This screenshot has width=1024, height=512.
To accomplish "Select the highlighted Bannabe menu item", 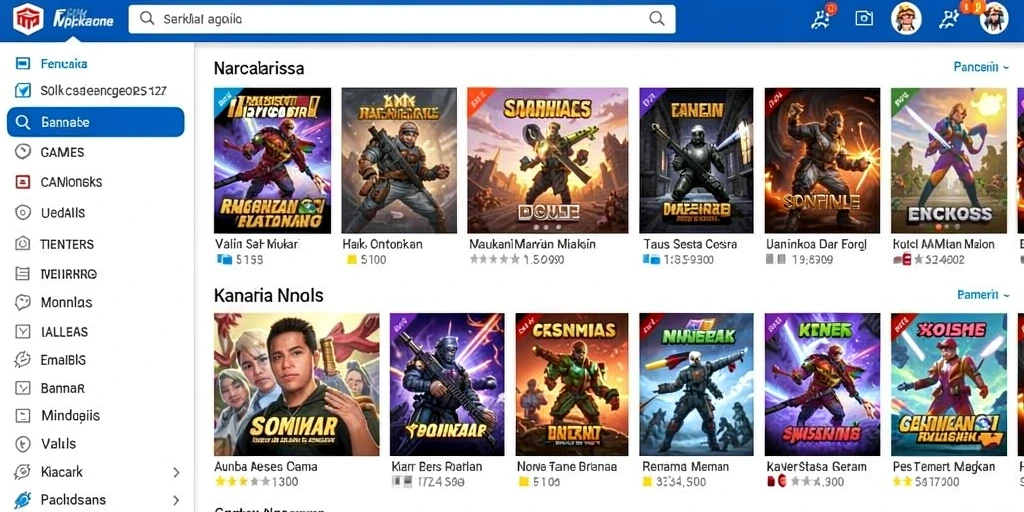I will (x=95, y=122).
